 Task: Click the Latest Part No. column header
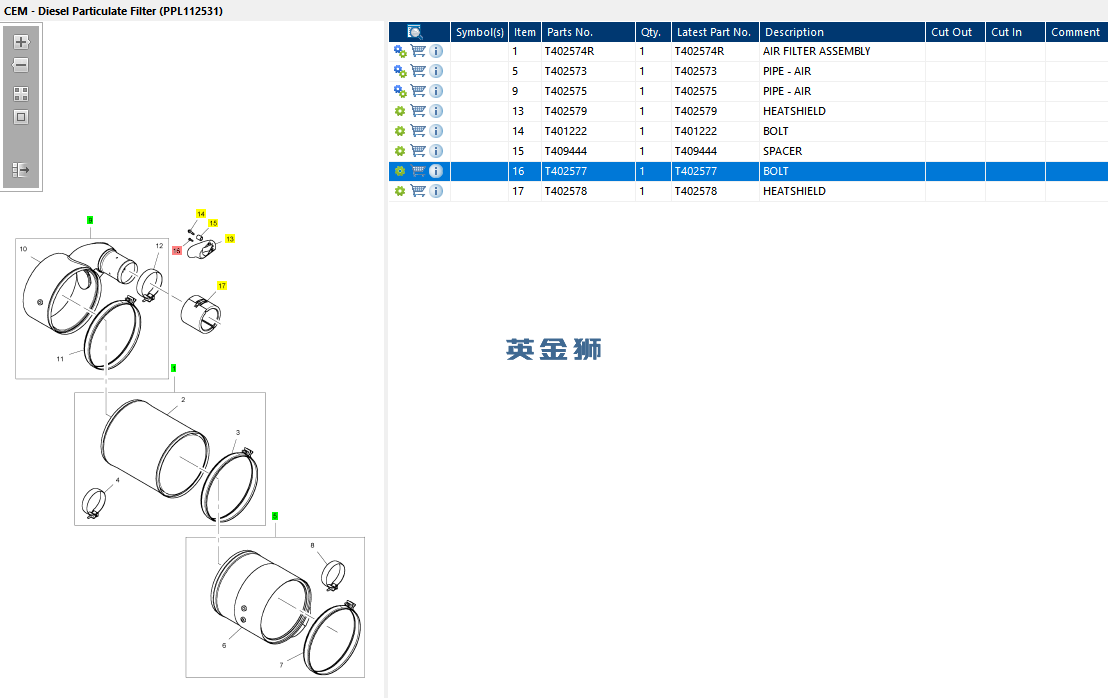[715, 32]
